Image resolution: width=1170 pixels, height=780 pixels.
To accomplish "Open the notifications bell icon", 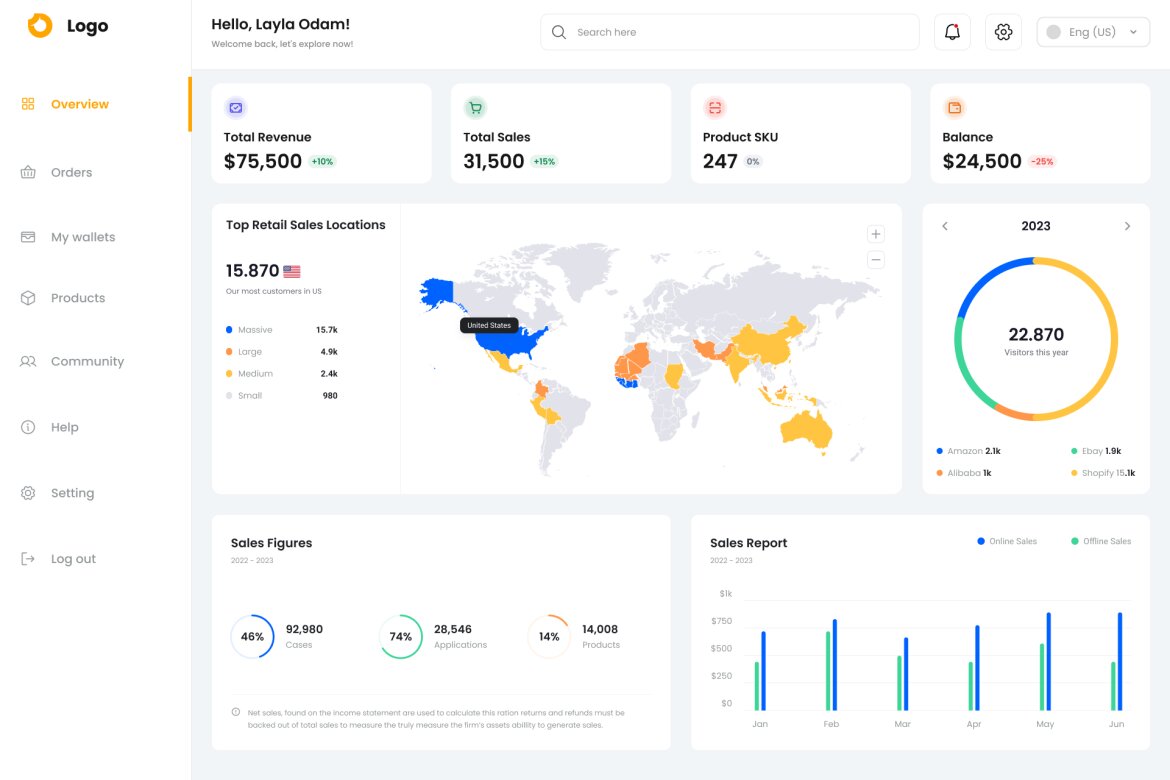I will pyautogui.click(x=951, y=31).
